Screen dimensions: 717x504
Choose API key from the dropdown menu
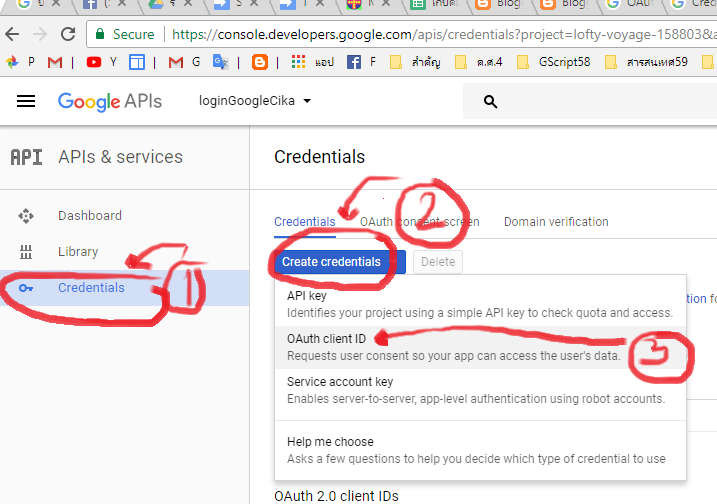[480, 304]
